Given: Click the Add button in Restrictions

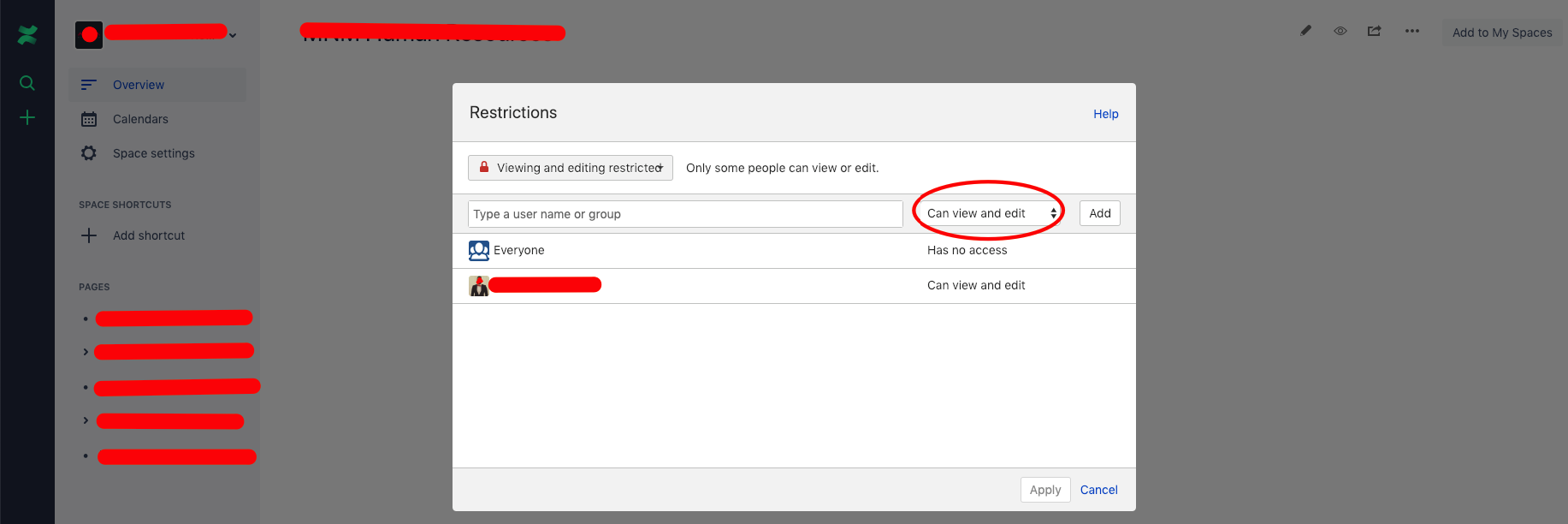Looking at the screenshot, I should tap(1100, 213).
